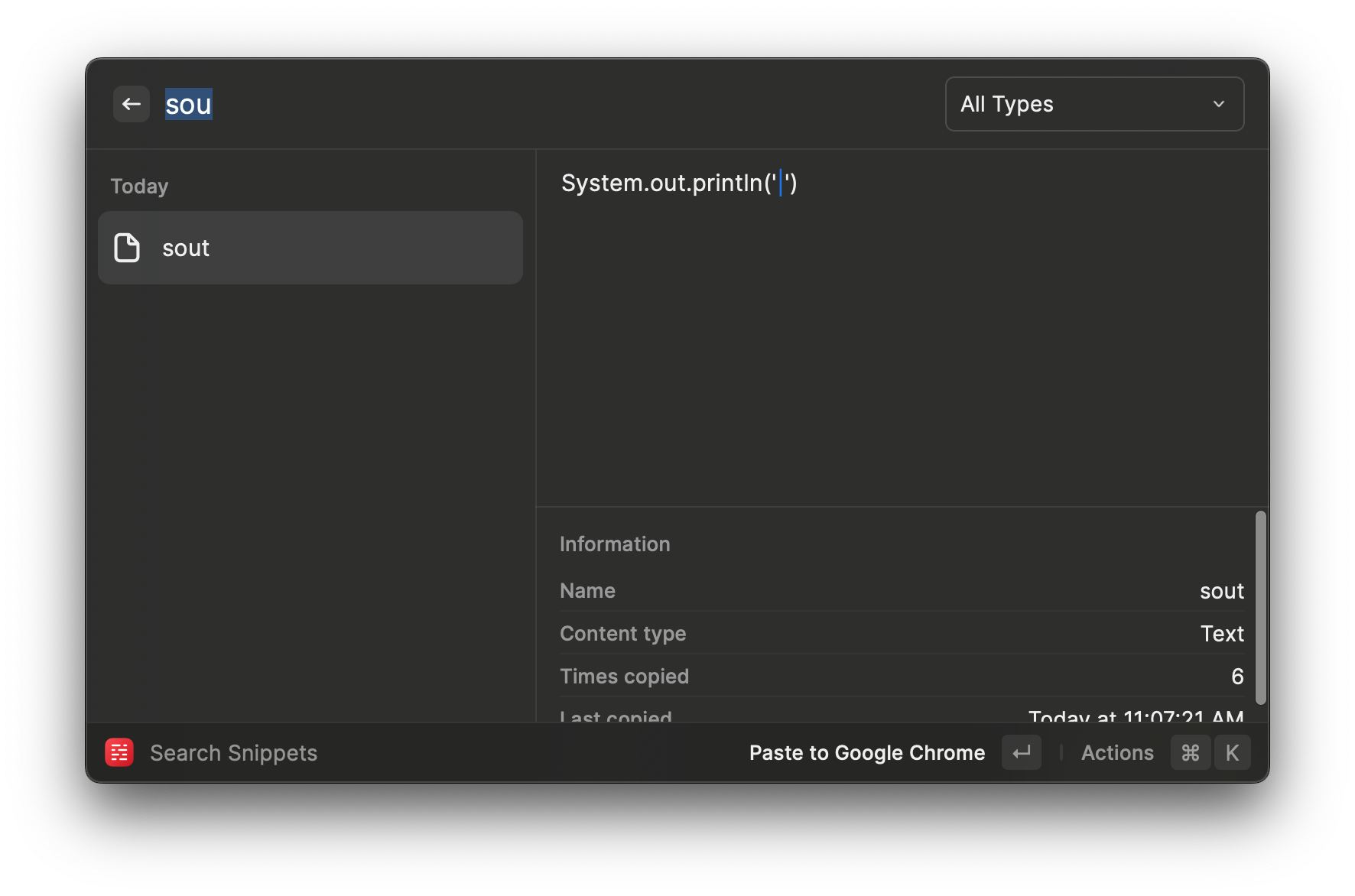Click the information panel scrollbar
The height and width of the screenshot is (896, 1355).
coord(1260,607)
